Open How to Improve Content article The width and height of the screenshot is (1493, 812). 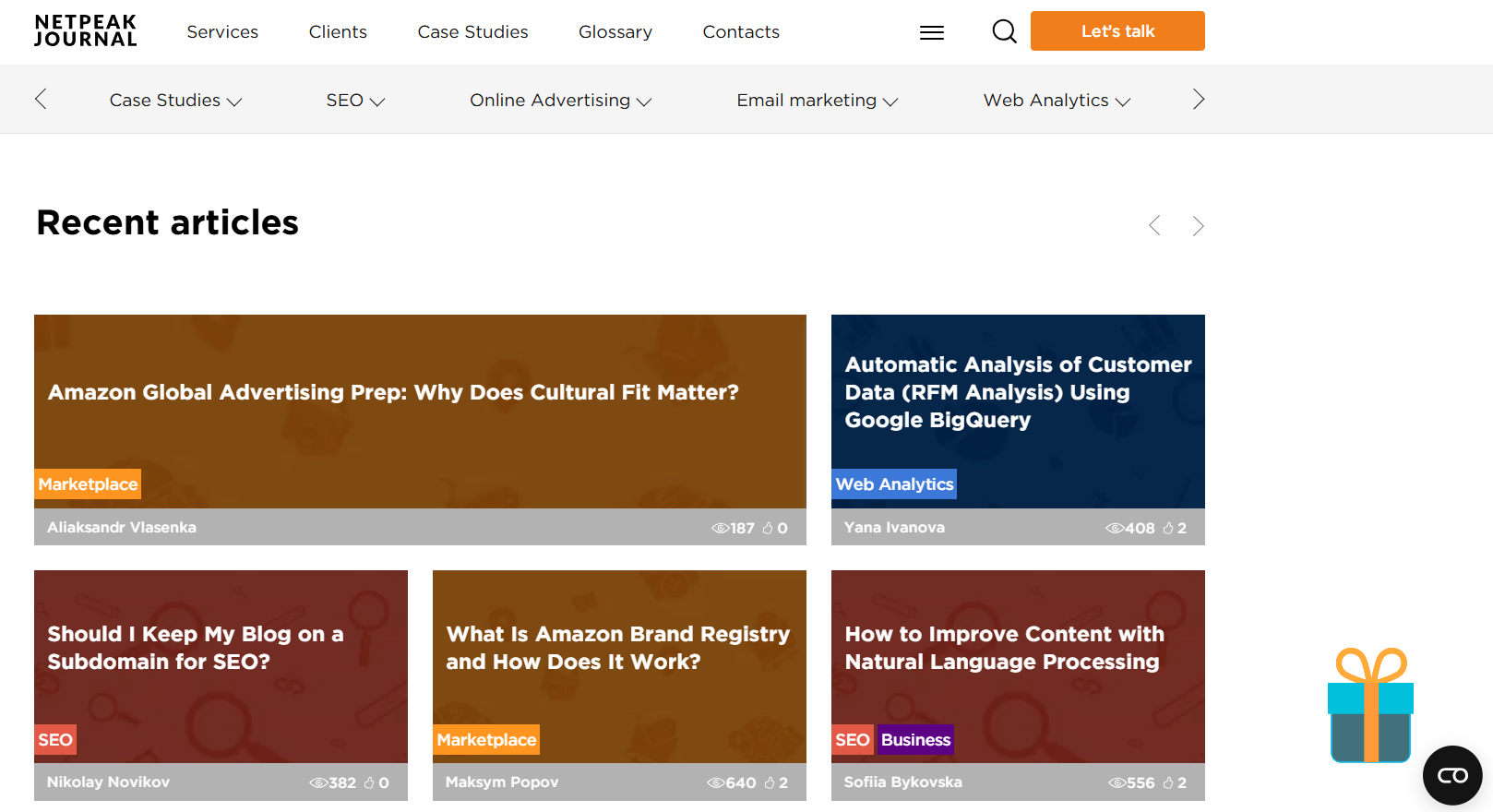(x=1004, y=648)
